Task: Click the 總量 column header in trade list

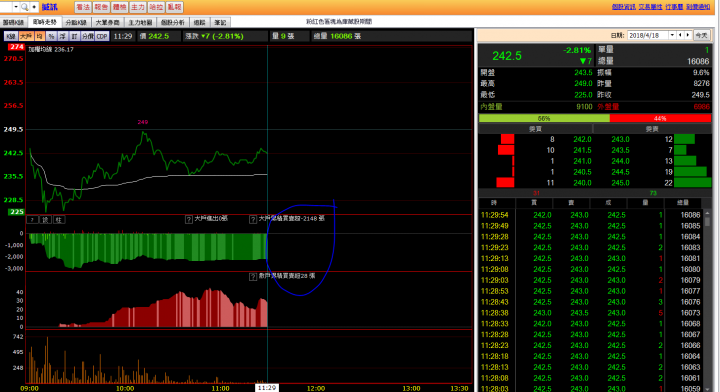Action: point(683,203)
